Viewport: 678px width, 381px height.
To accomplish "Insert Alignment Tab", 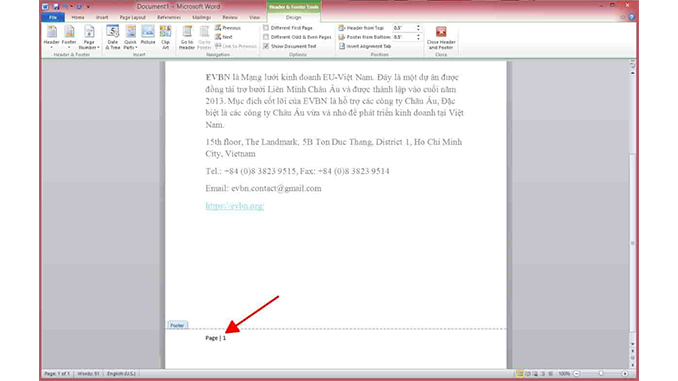I will coord(365,46).
